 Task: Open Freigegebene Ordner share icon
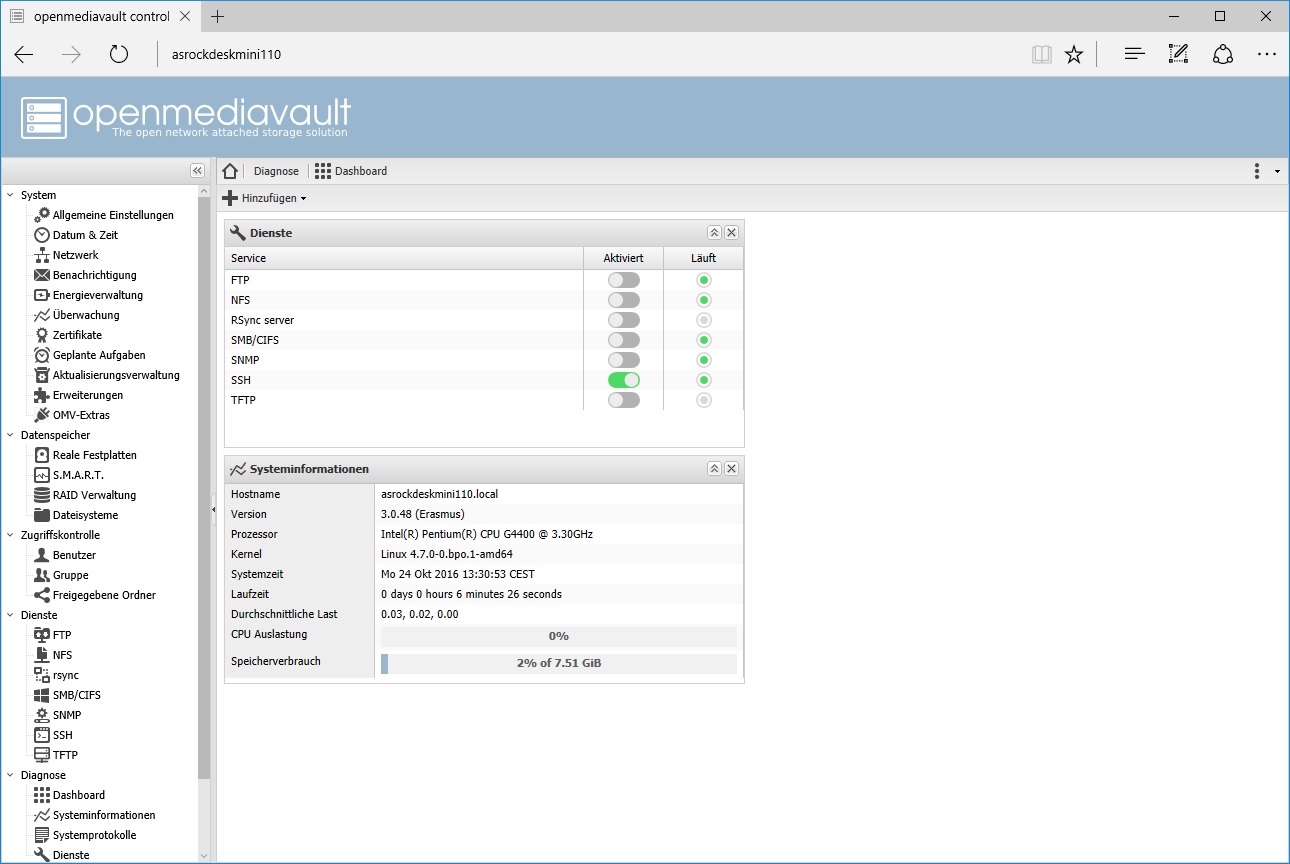click(x=42, y=595)
